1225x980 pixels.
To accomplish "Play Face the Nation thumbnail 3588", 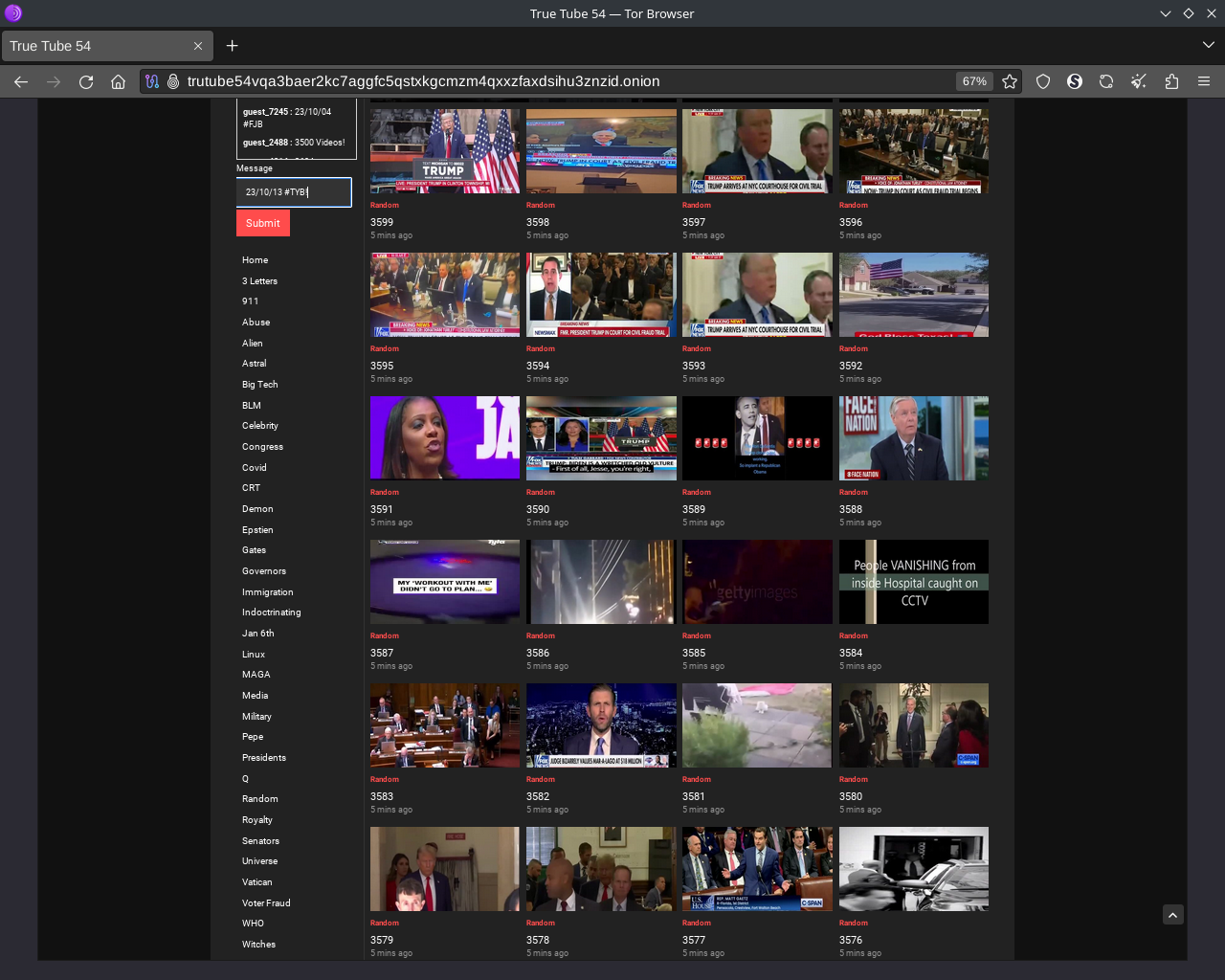I will [x=914, y=438].
